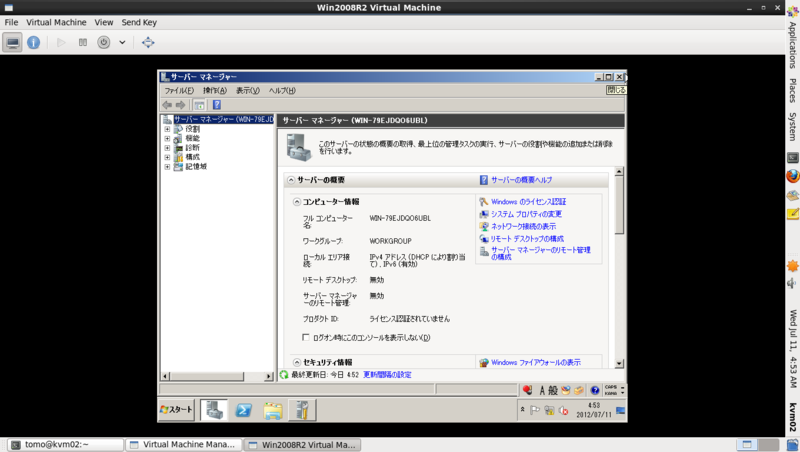Click Windows のライセンス認証 link
The height and width of the screenshot is (452, 800).
529,202
